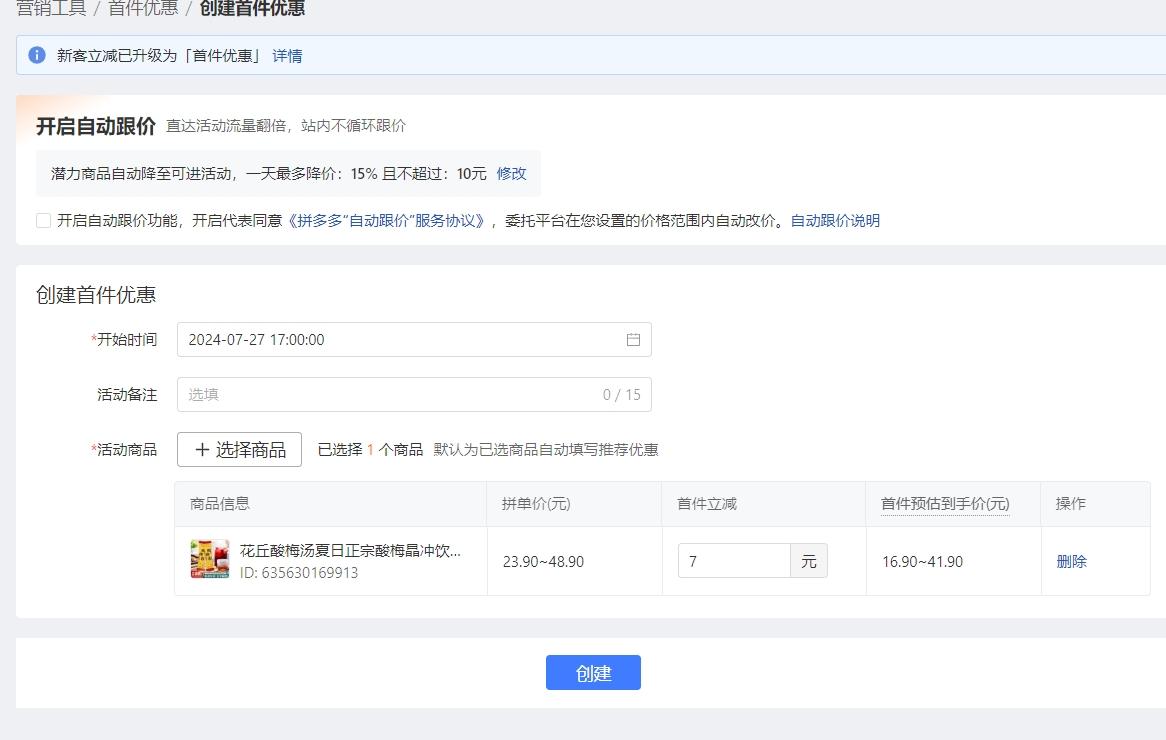Click the 元 unit label beside the discount input
The width and height of the screenshot is (1166, 740).
pos(808,561)
